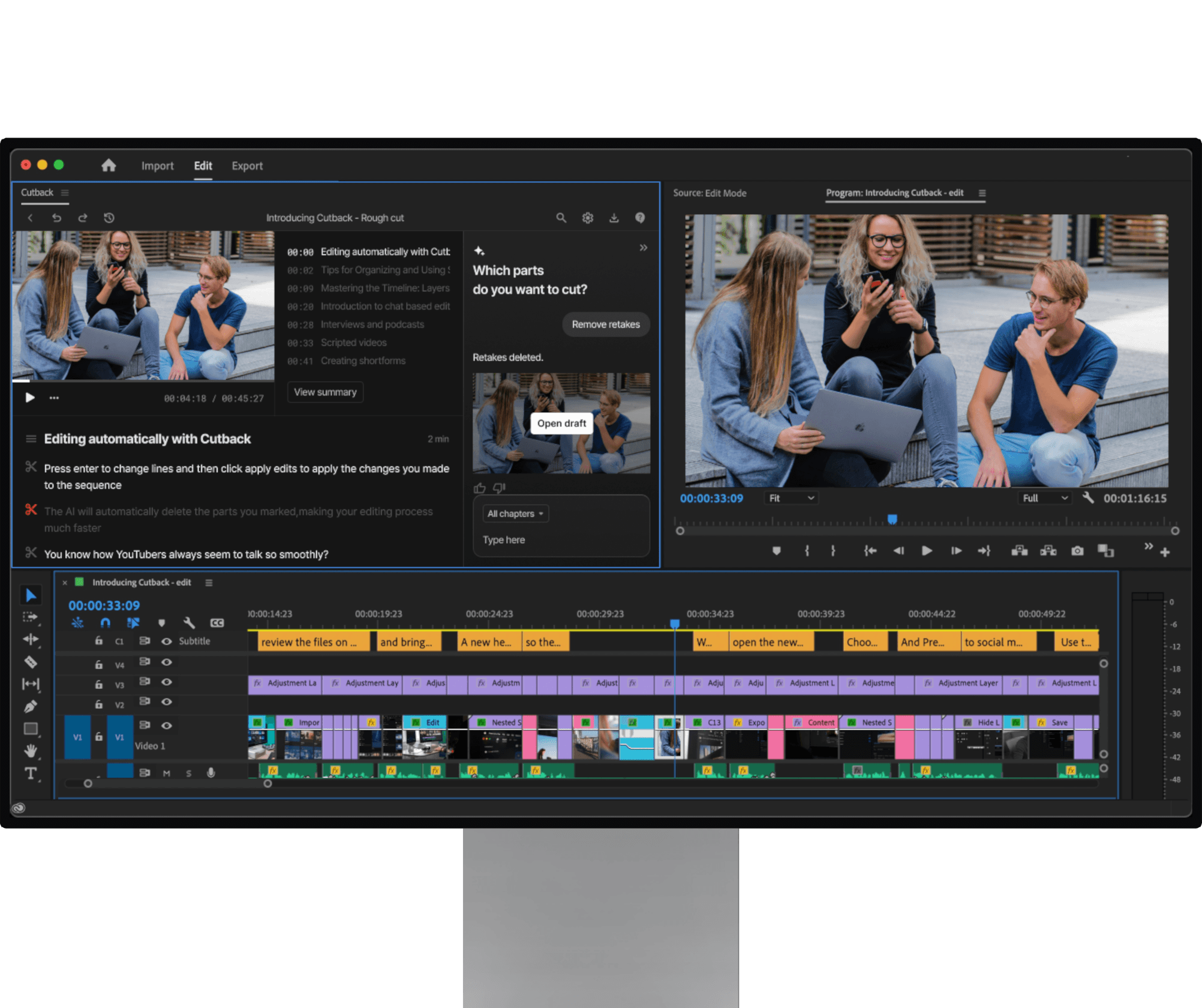Toggle visibility of the Subtitle track
The image size is (1202, 1008).
(x=167, y=641)
